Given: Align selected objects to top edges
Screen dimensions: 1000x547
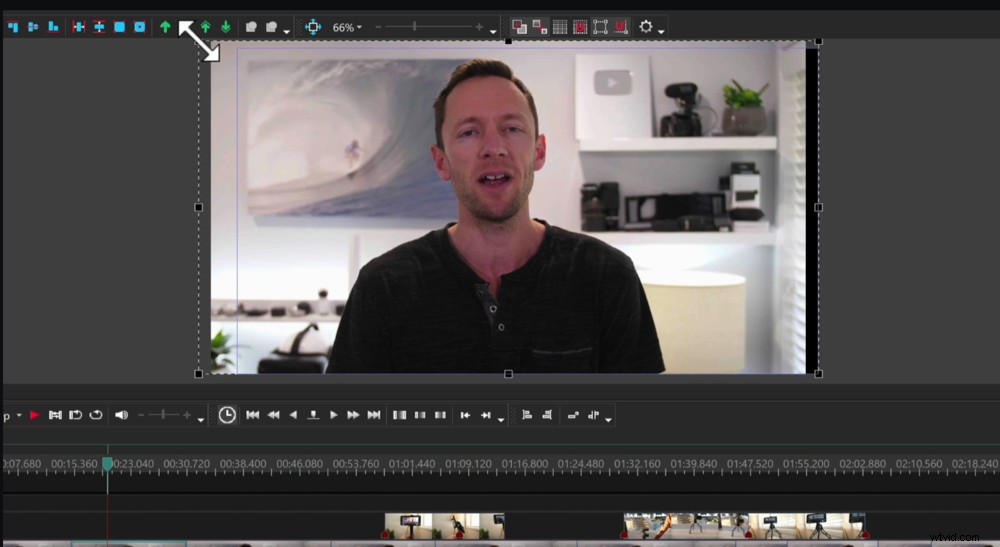Looking at the screenshot, I should pyautogui.click(x=13, y=27).
